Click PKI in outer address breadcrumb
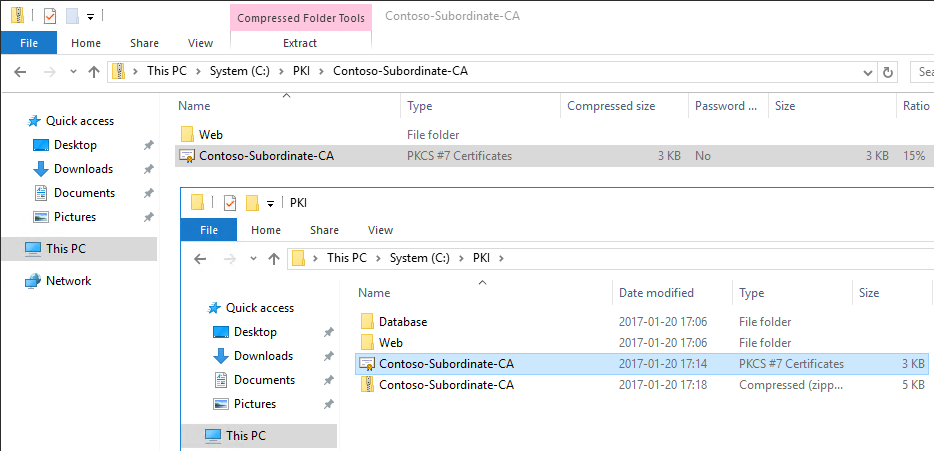The image size is (934, 451). (301, 71)
